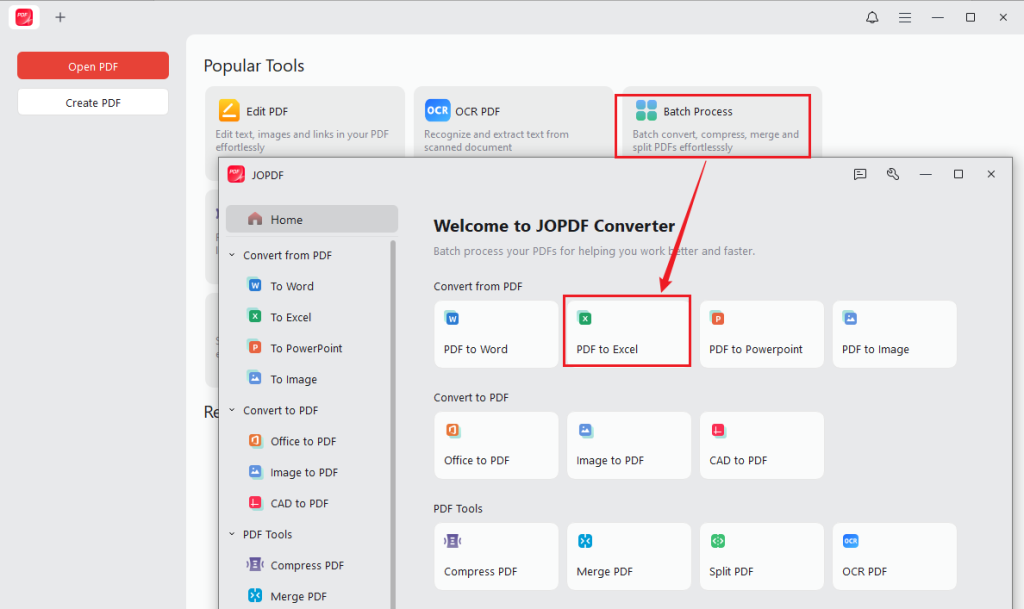Click the Open PDF button
1024x609 pixels.
coord(93,66)
